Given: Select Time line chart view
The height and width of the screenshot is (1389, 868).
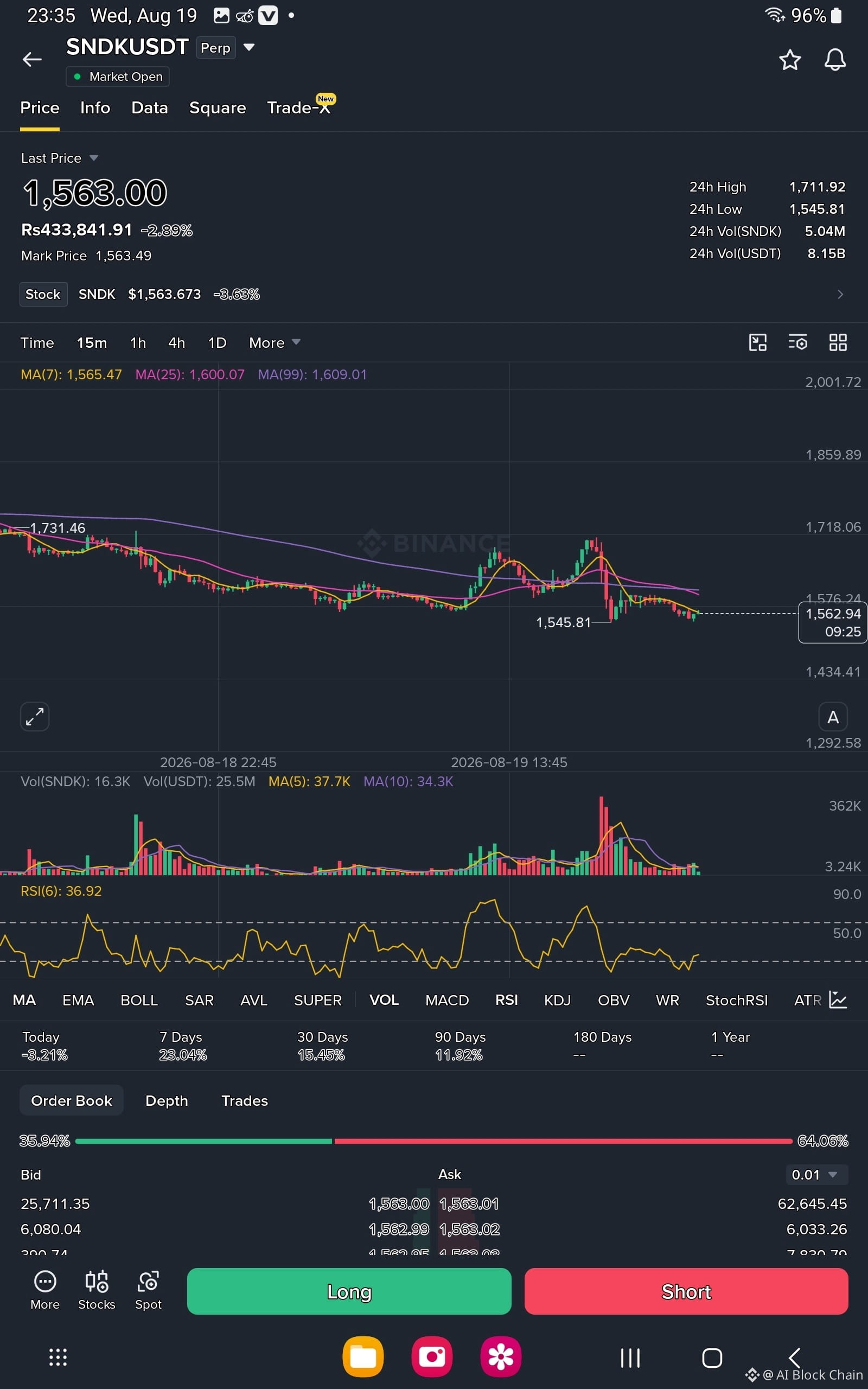Looking at the screenshot, I should tap(37, 343).
